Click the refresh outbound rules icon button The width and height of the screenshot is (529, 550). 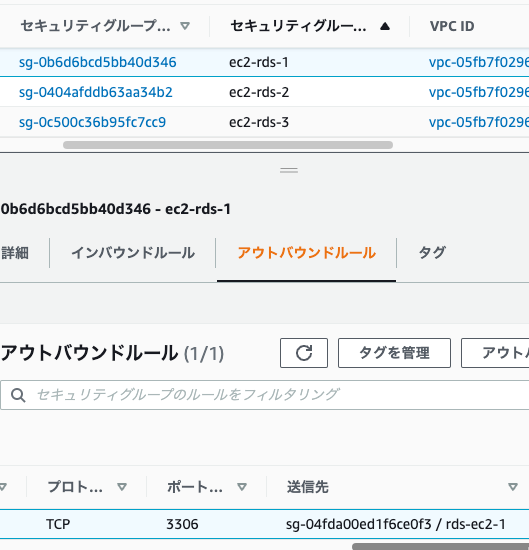[x=304, y=353]
